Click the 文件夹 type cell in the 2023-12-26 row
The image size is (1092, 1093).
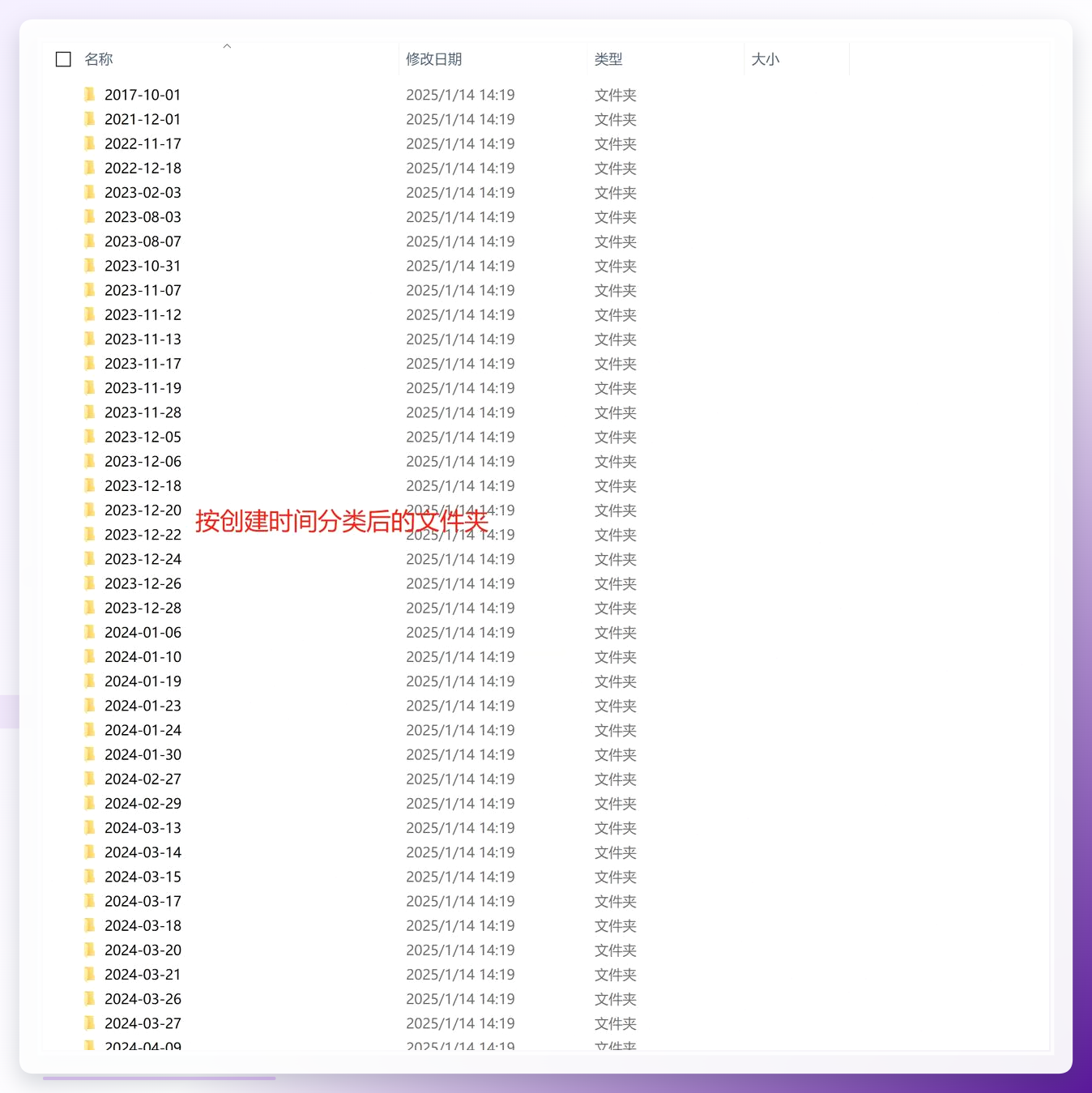(616, 583)
